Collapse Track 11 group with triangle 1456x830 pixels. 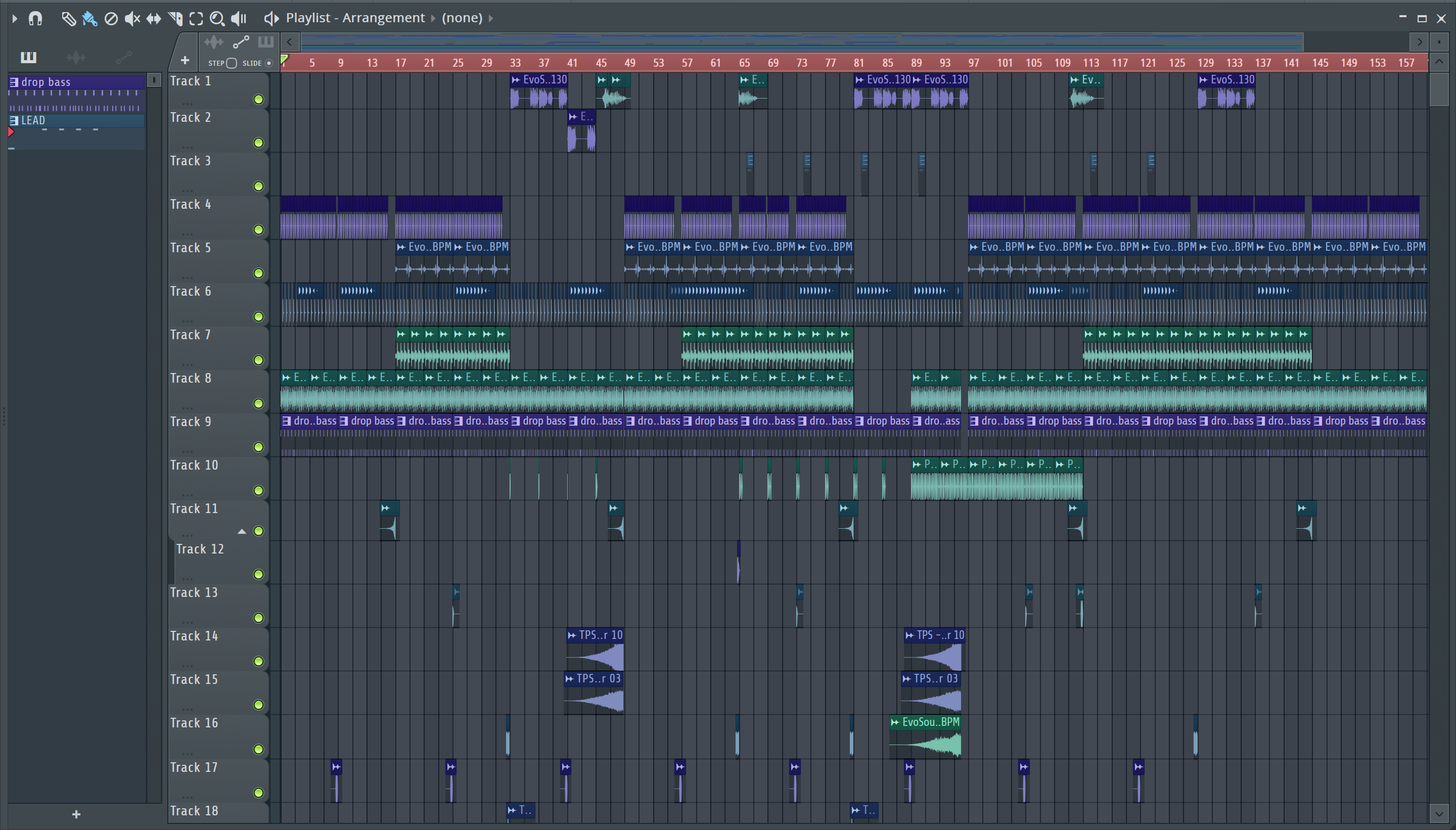(x=242, y=531)
